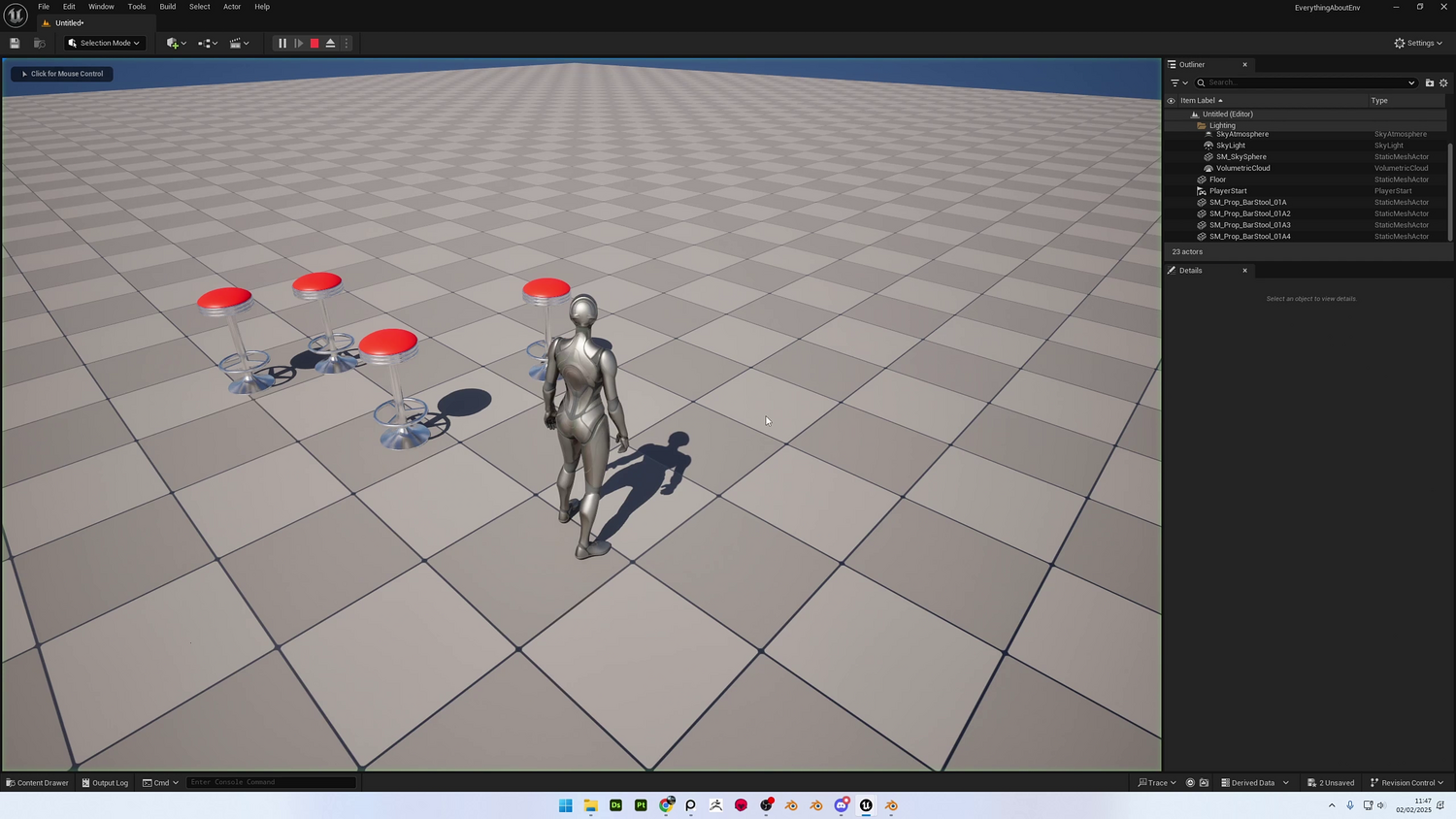Select the Outliner panel tab
The height and width of the screenshot is (819, 1456).
point(1192,65)
